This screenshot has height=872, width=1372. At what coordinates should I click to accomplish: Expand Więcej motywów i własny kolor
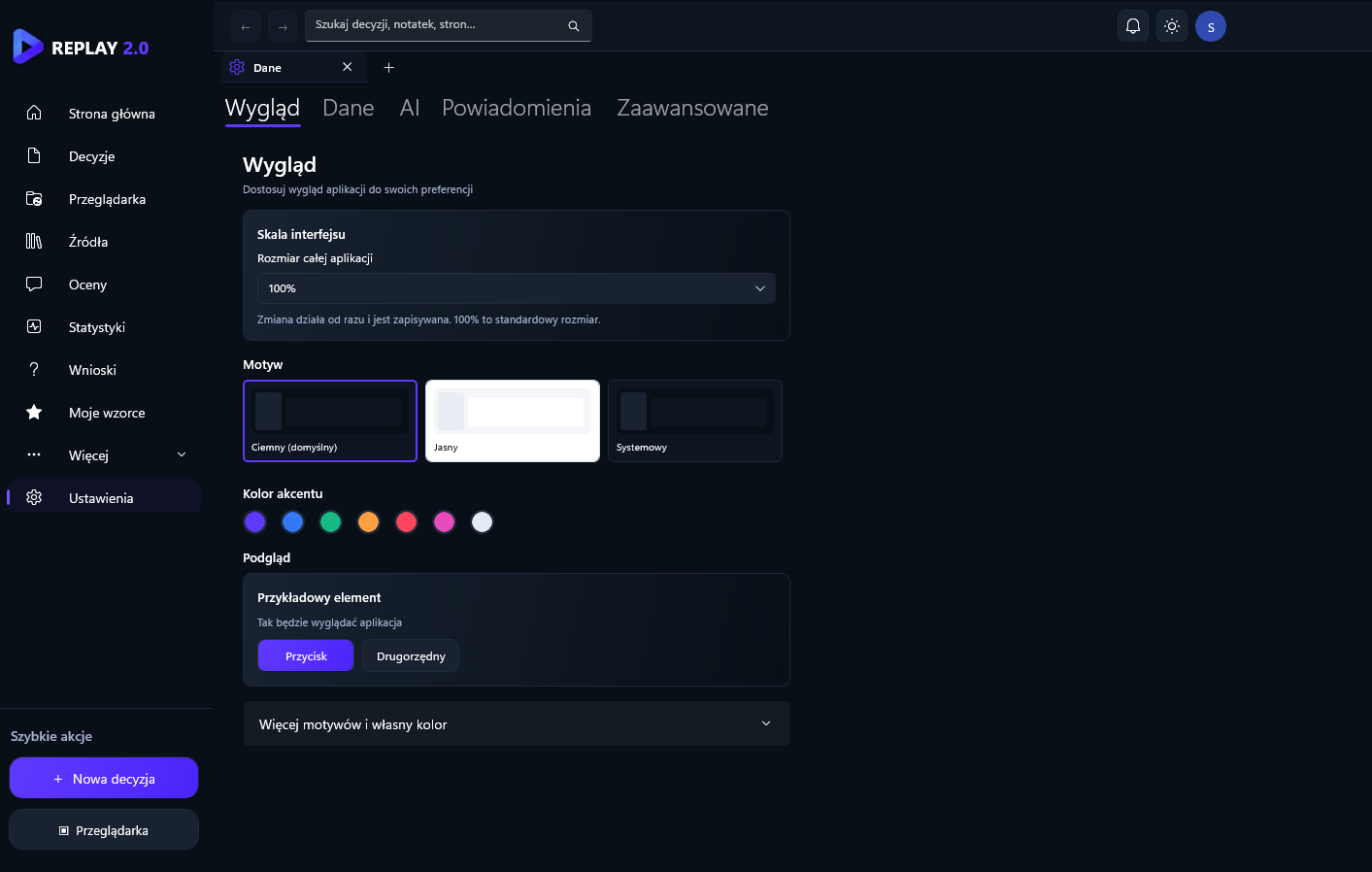(517, 723)
